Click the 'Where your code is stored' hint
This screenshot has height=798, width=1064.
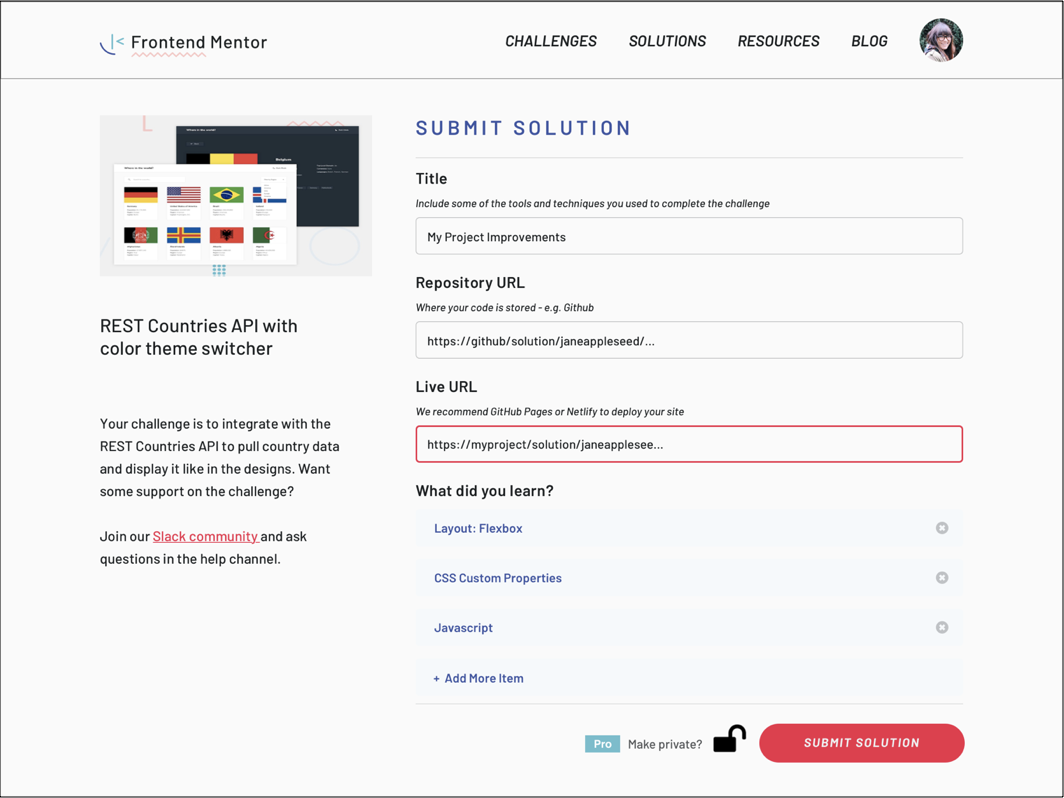pos(505,307)
